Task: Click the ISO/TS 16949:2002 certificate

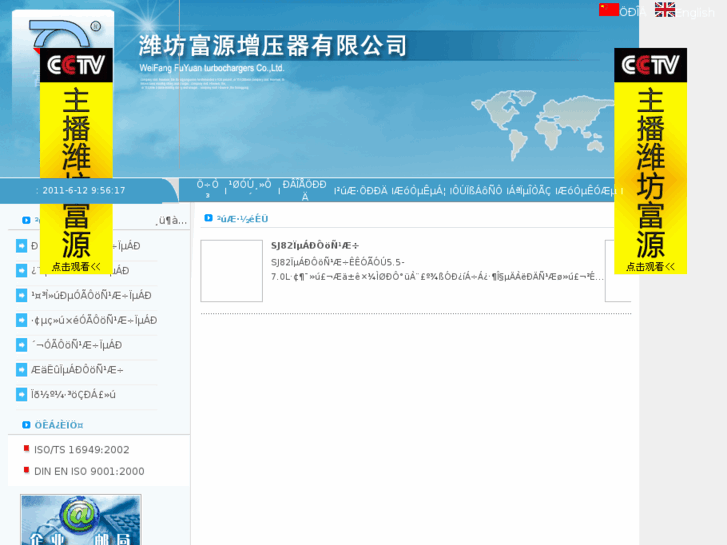Action: (x=82, y=449)
